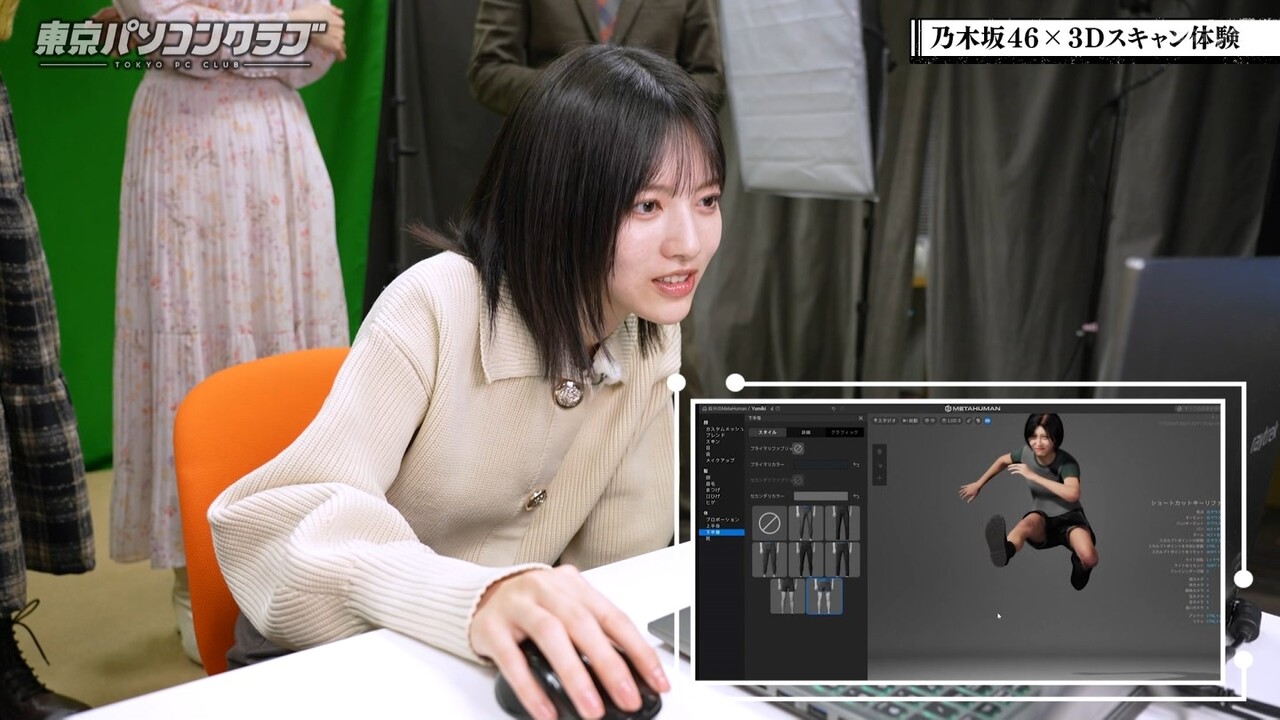The height and width of the screenshot is (720, 1280).
Task: Click the blue highlighted viewport toolbar icon
Action: (988, 421)
